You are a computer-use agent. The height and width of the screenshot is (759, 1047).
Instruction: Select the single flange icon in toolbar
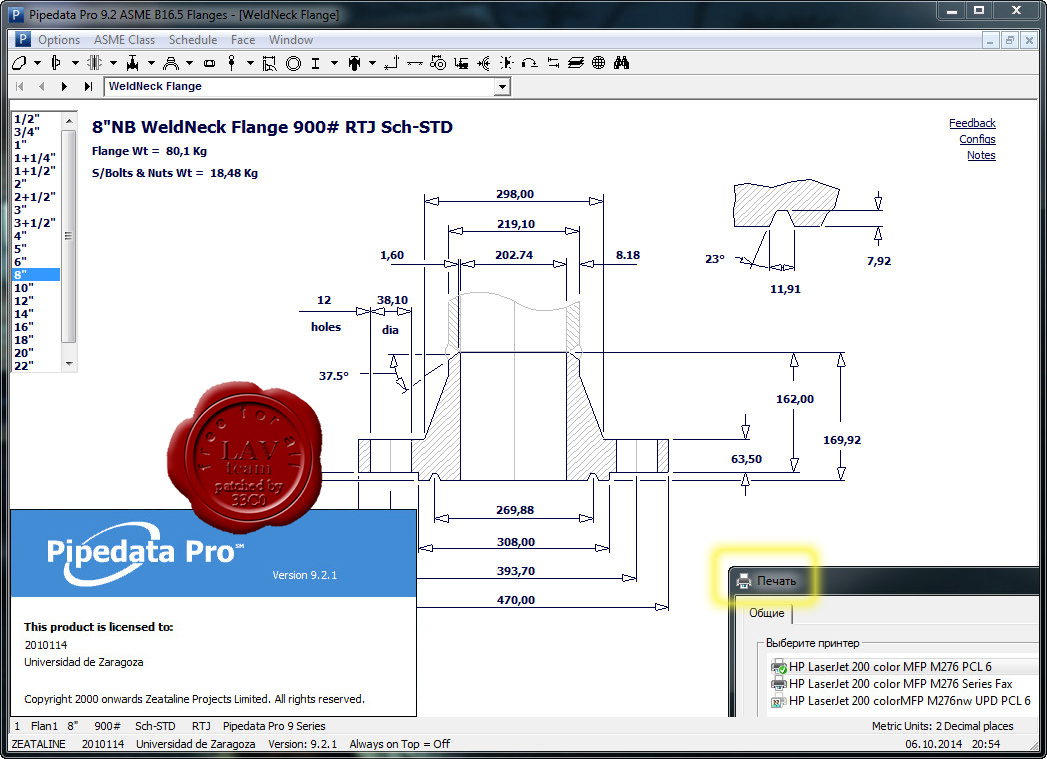tap(57, 63)
